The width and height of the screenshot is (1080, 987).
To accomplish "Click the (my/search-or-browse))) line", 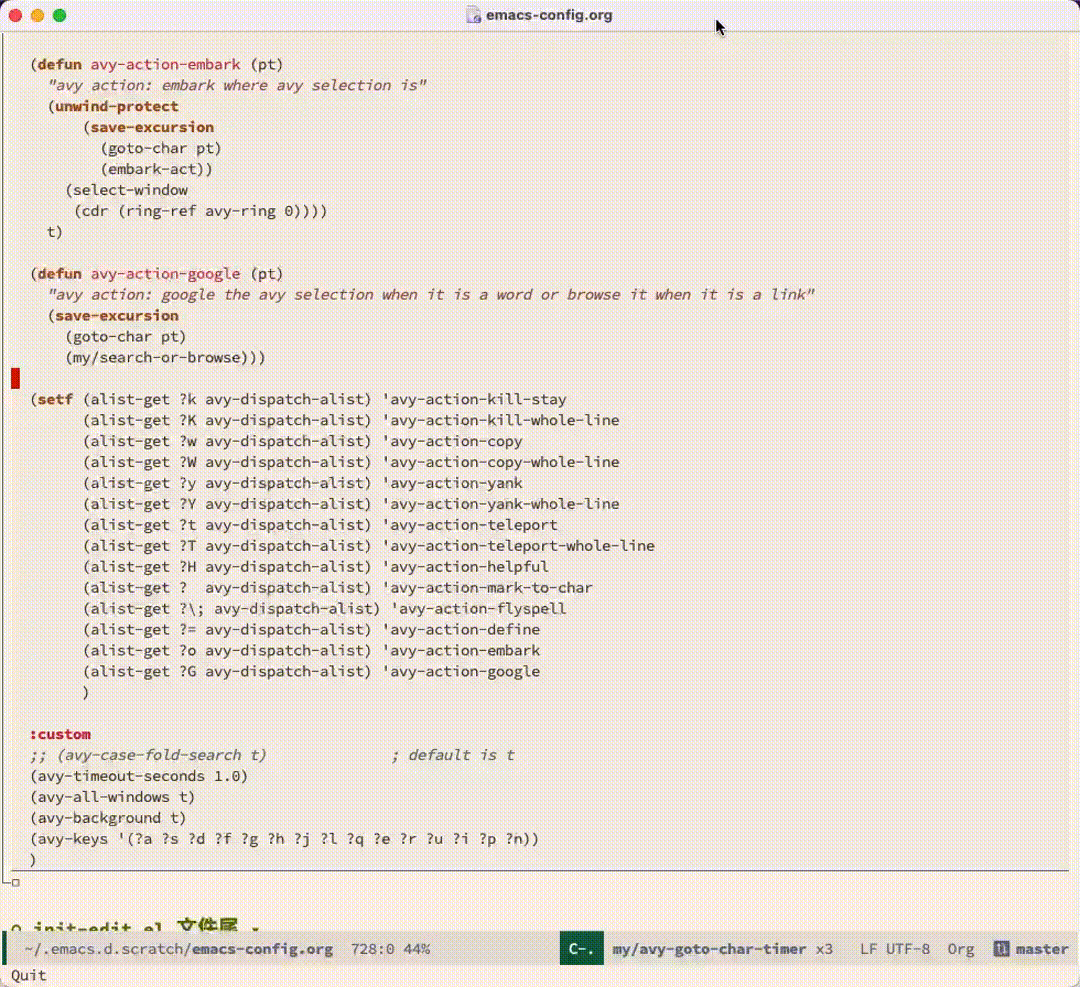I will point(165,357).
